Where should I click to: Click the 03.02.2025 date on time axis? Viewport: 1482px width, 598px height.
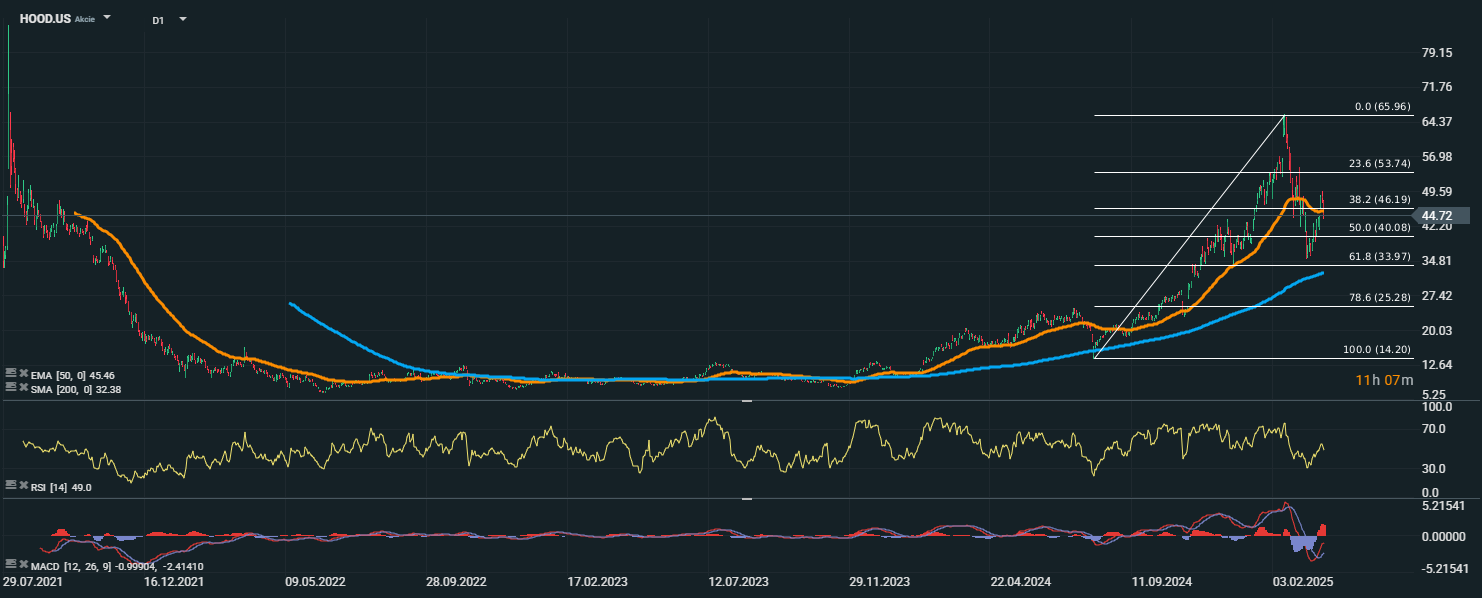click(1300, 581)
